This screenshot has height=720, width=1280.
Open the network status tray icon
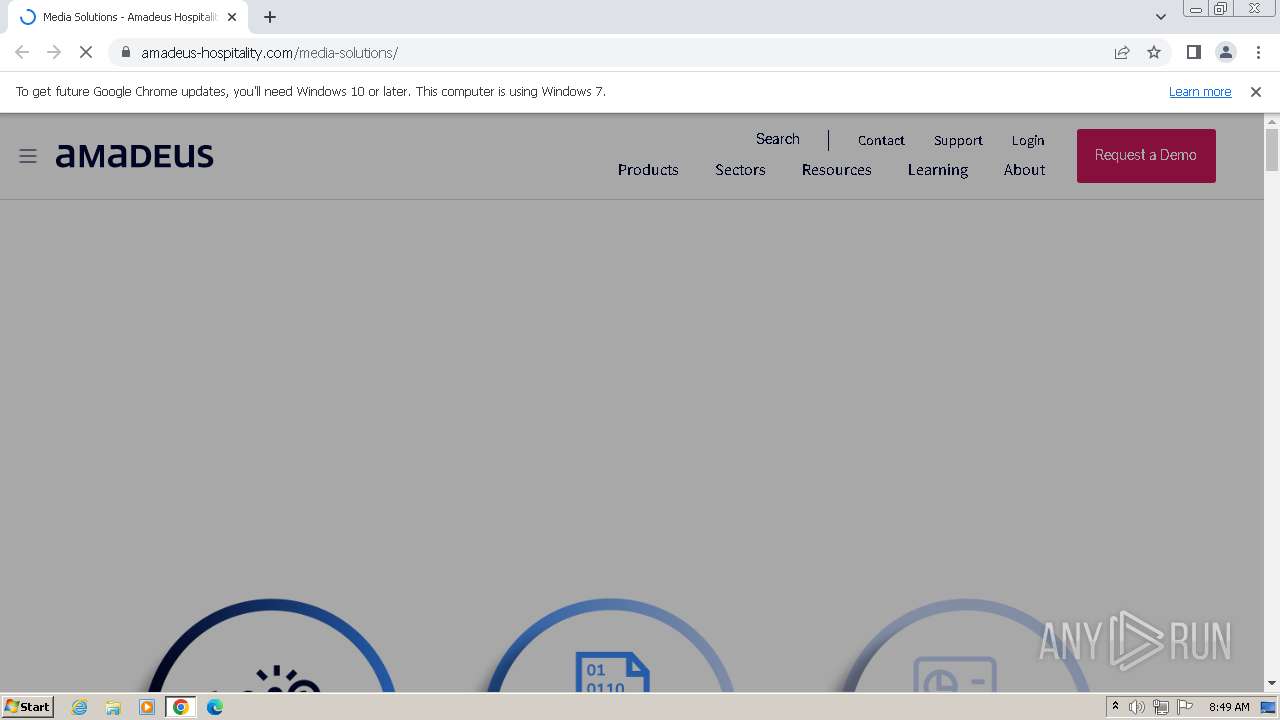(1161, 707)
